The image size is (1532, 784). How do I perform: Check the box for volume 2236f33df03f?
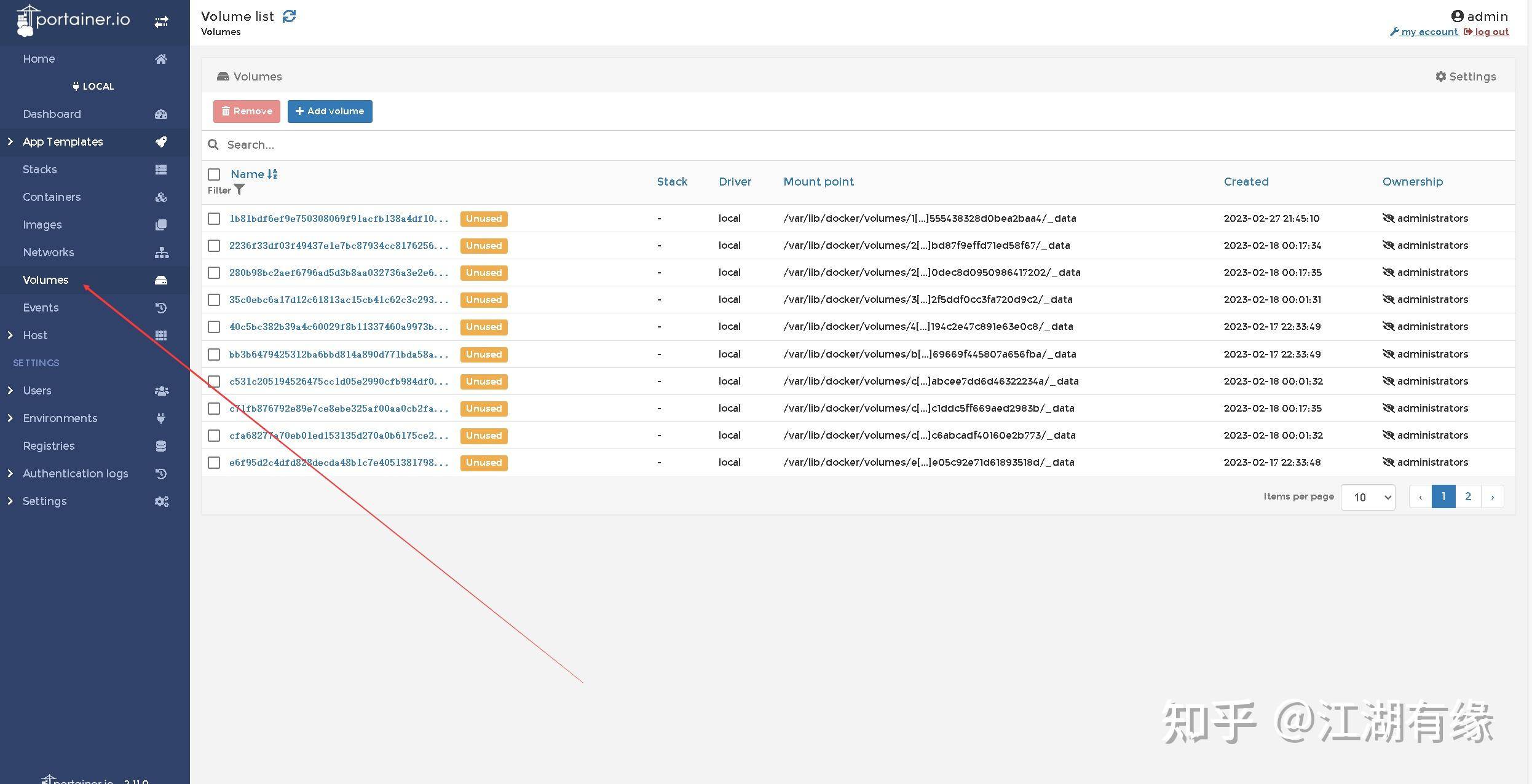[214, 246]
